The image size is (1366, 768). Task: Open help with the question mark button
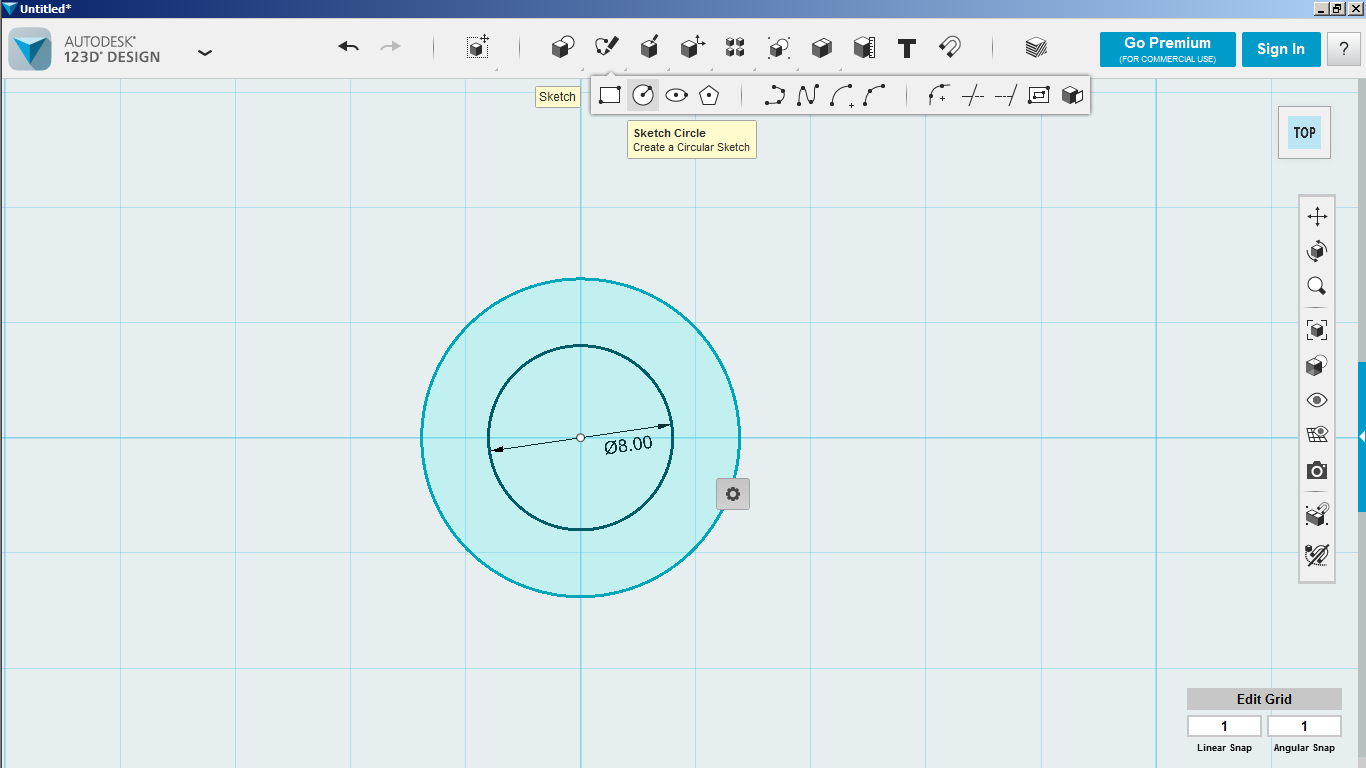pos(1344,49)
